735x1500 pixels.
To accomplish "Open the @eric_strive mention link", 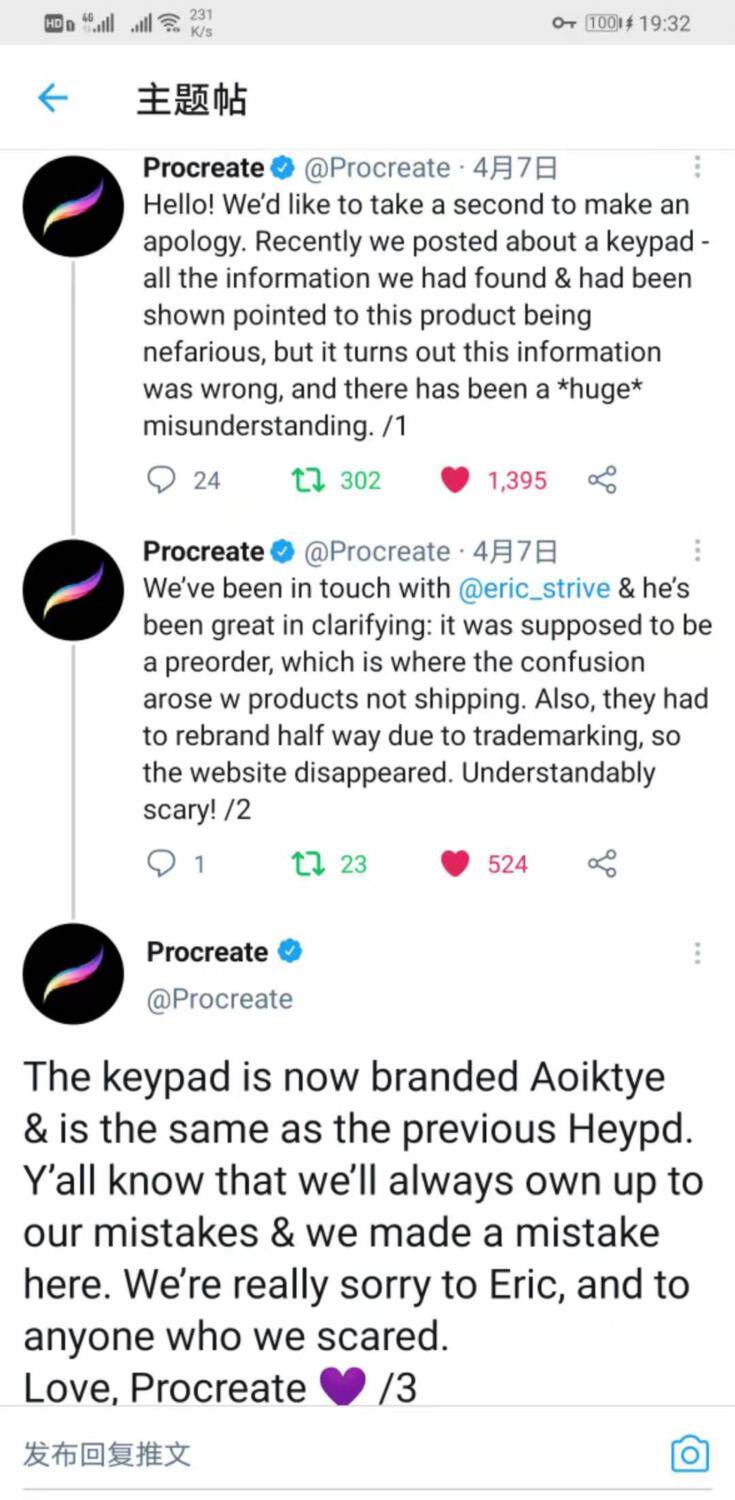I will (x=533, y=588).
